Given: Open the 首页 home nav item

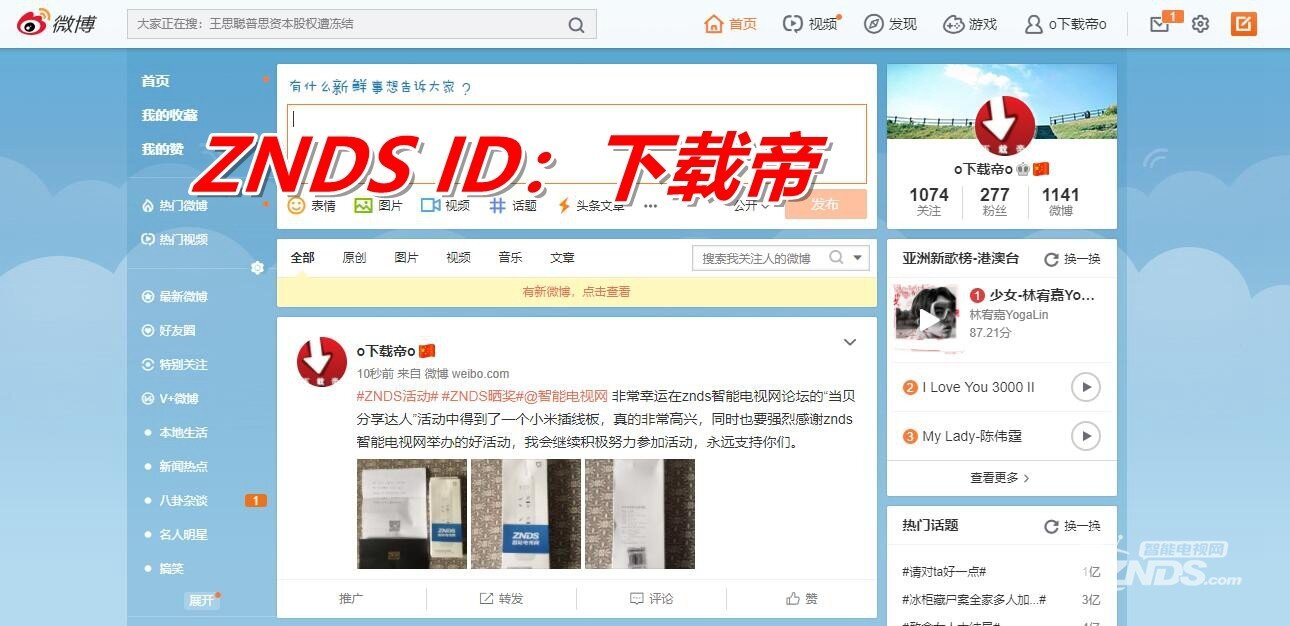Looking at the screenshot, I should coord(731,24).
